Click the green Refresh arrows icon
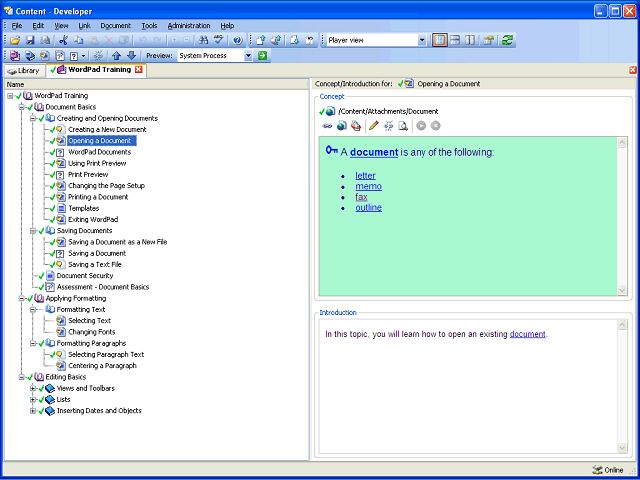This screenshot has height=480, width=640. click(x=507, y=40)
